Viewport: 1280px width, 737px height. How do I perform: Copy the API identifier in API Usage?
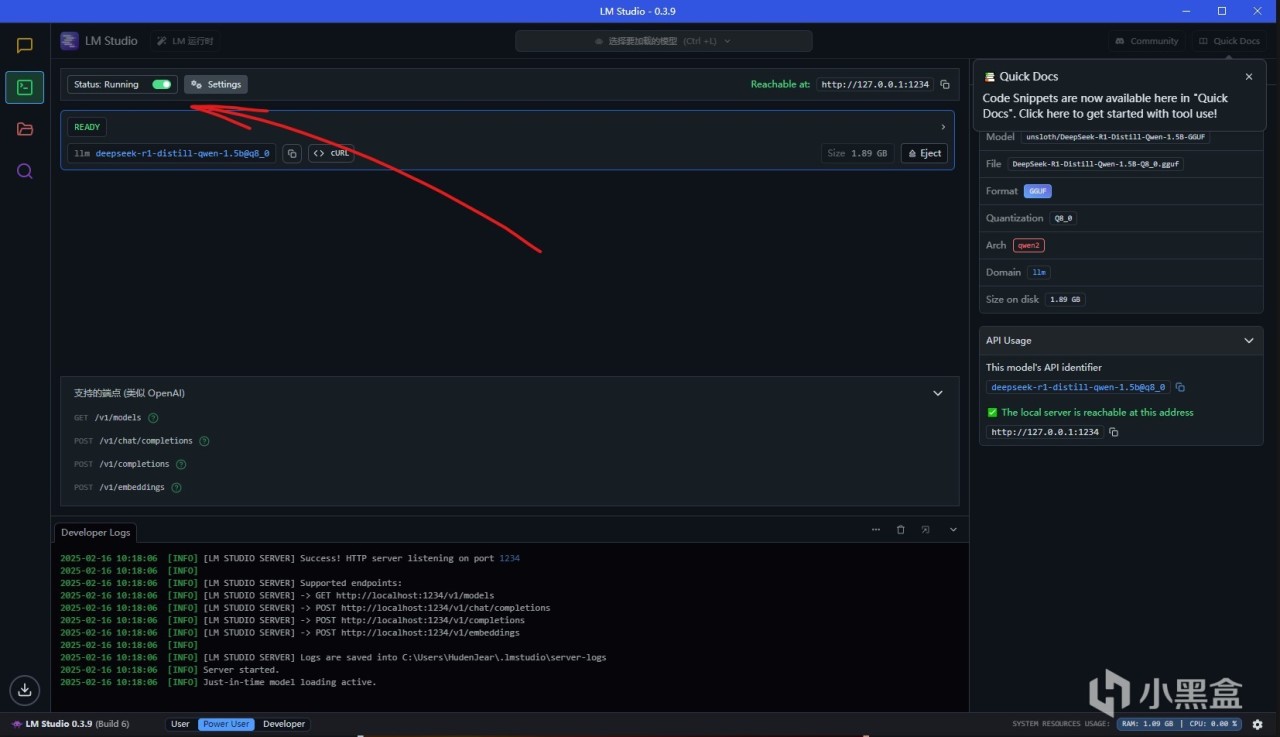click(1180, 387)
